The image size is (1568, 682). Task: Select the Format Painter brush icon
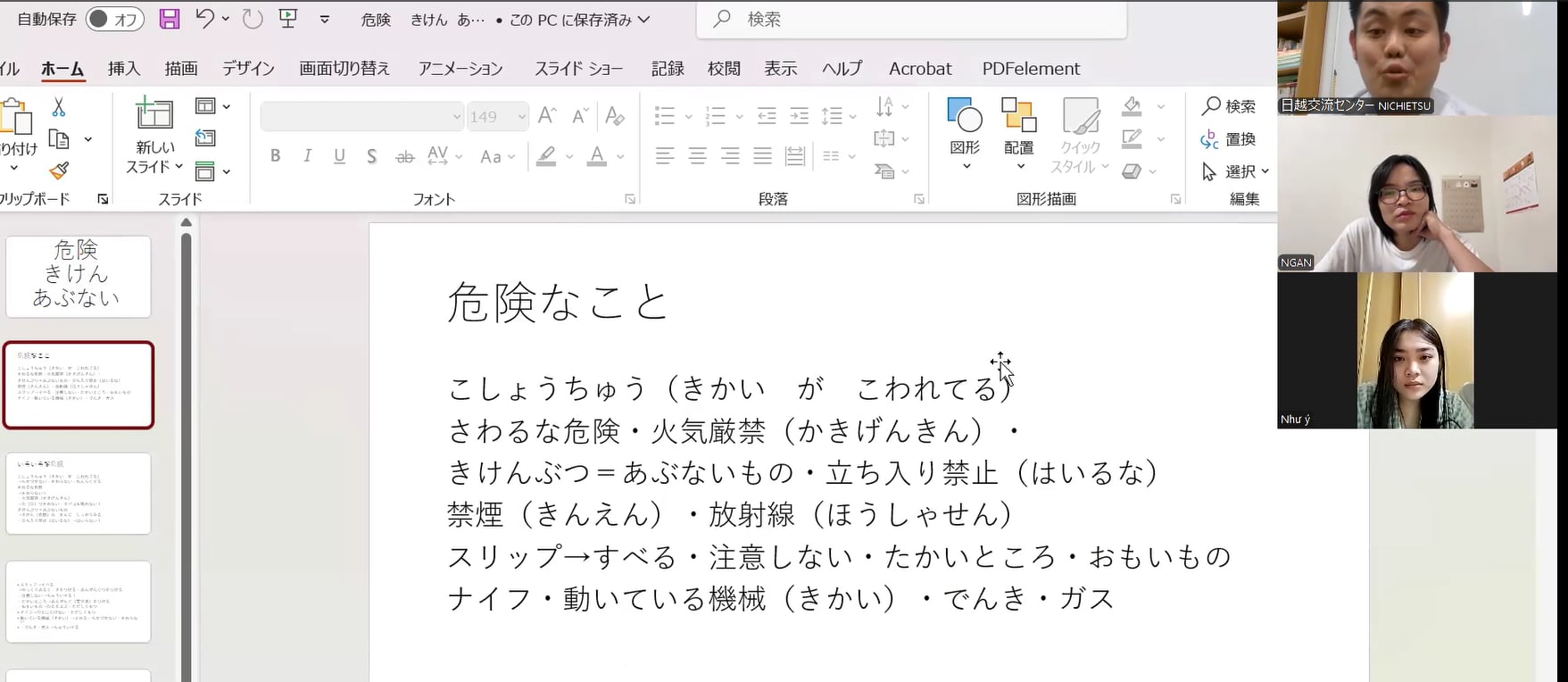coord(59,170)
